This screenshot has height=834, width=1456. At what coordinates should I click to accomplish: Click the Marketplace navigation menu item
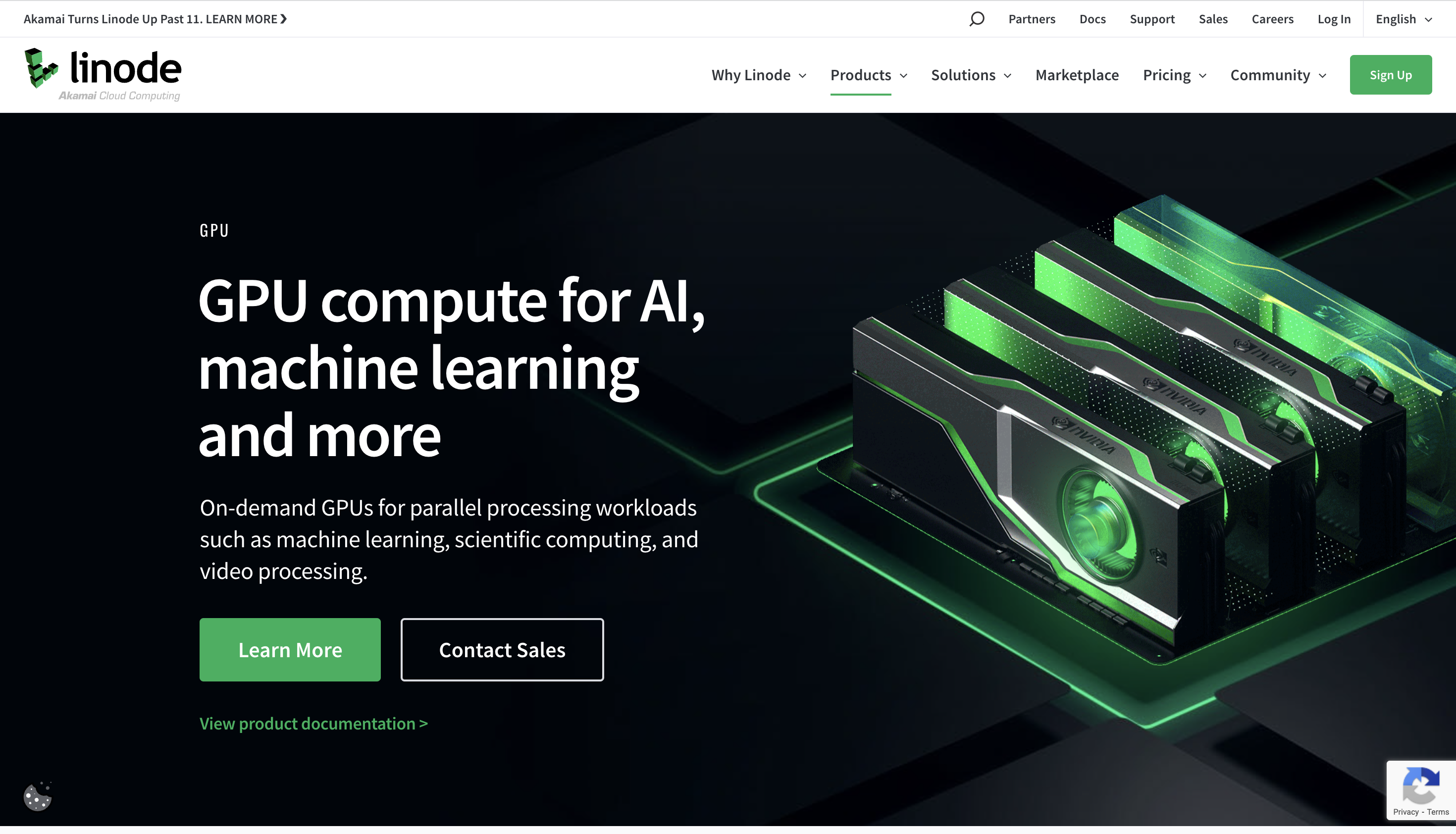1077,74
